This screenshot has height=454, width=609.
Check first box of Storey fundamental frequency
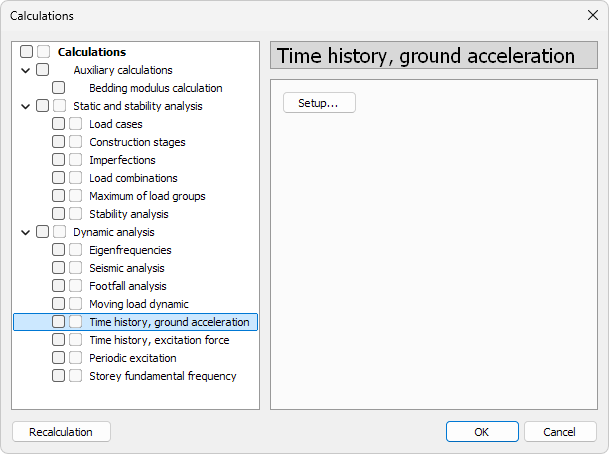click(x=59, y=375)
